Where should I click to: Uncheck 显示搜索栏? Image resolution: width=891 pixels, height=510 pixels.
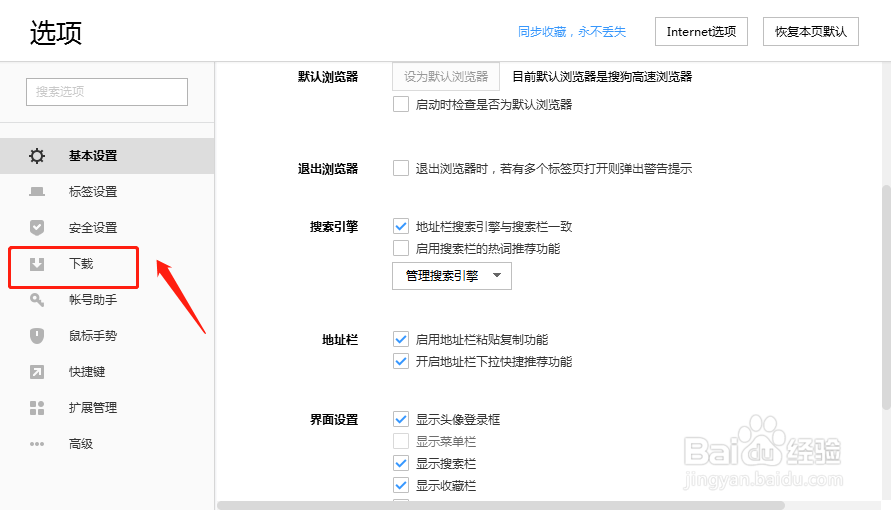[x=401, y=463]
